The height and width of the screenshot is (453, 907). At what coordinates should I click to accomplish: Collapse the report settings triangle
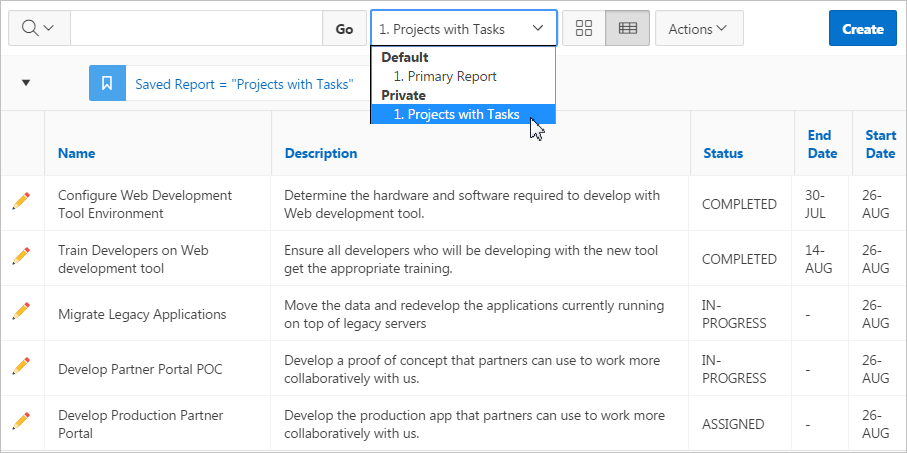click(x=26, y=83)
